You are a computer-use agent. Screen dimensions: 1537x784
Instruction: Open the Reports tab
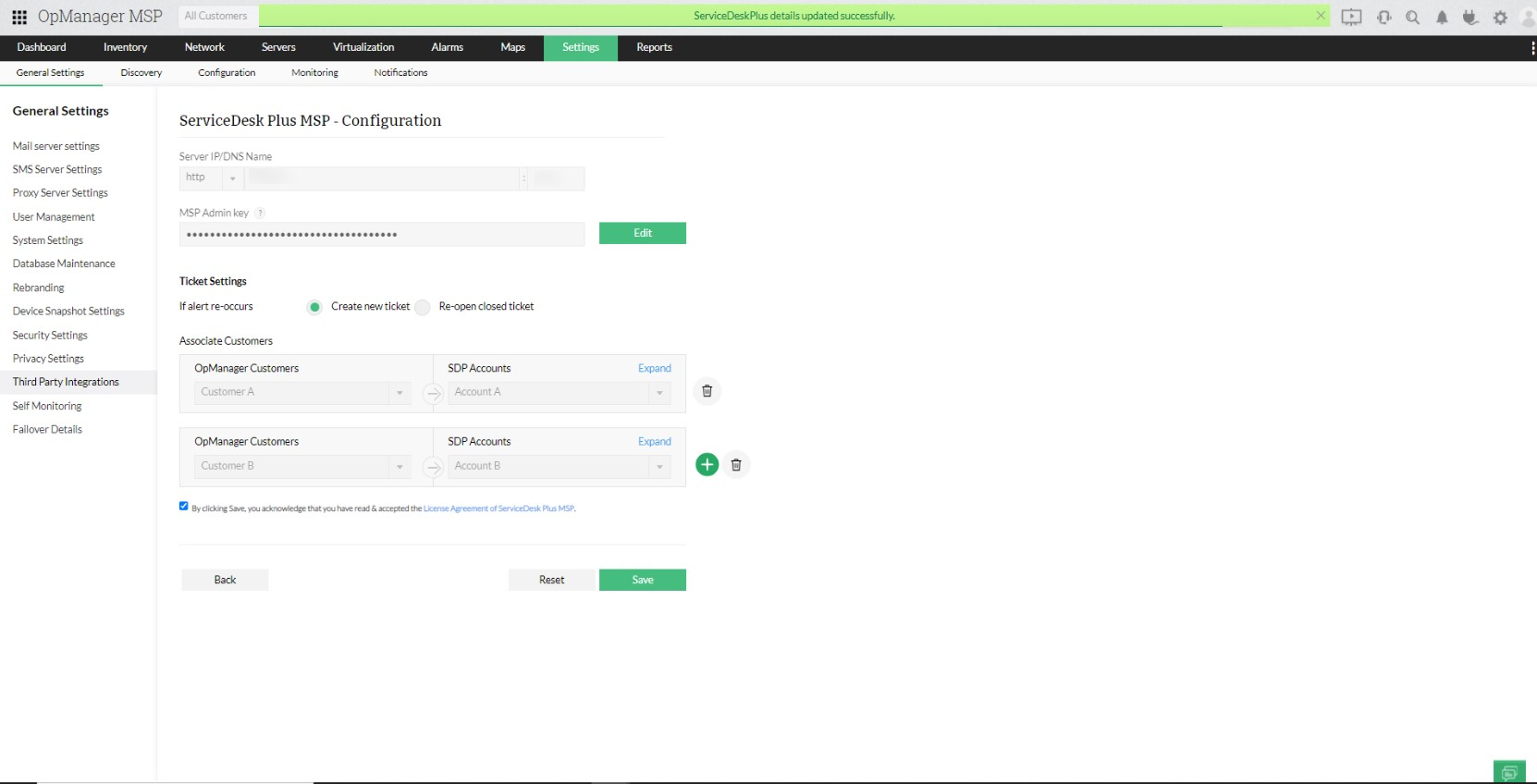pyautogui.click(x=655, y=47)
